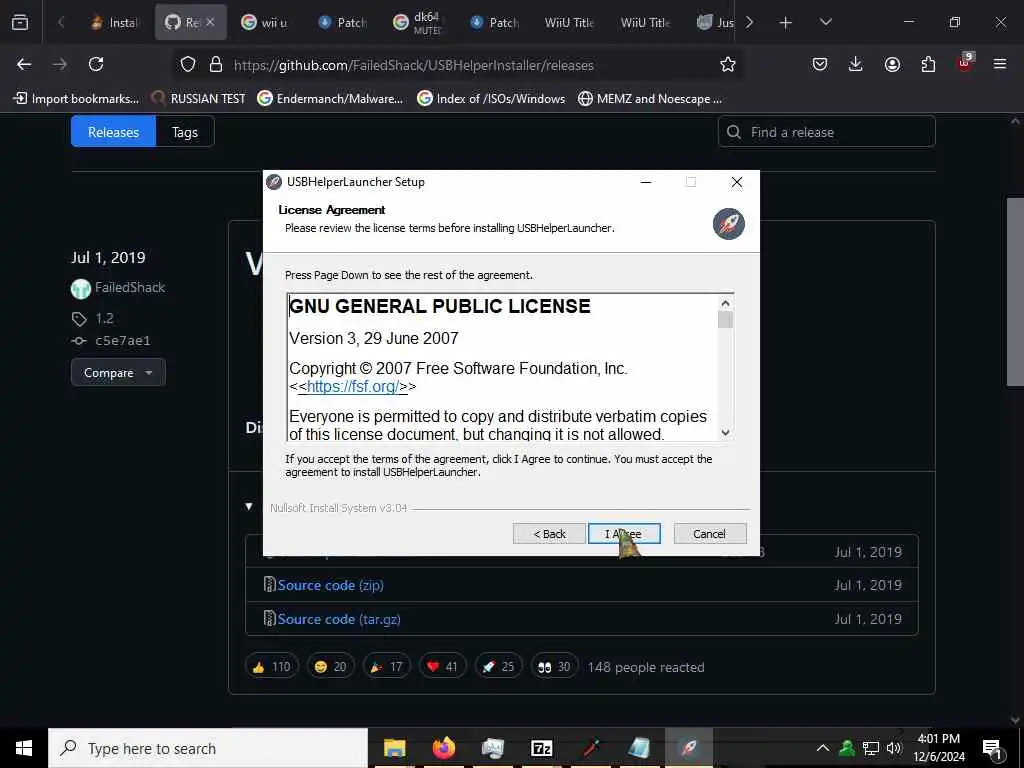
Task: Open the notification center
Action: pyautogui.click(x=993, y=749)
